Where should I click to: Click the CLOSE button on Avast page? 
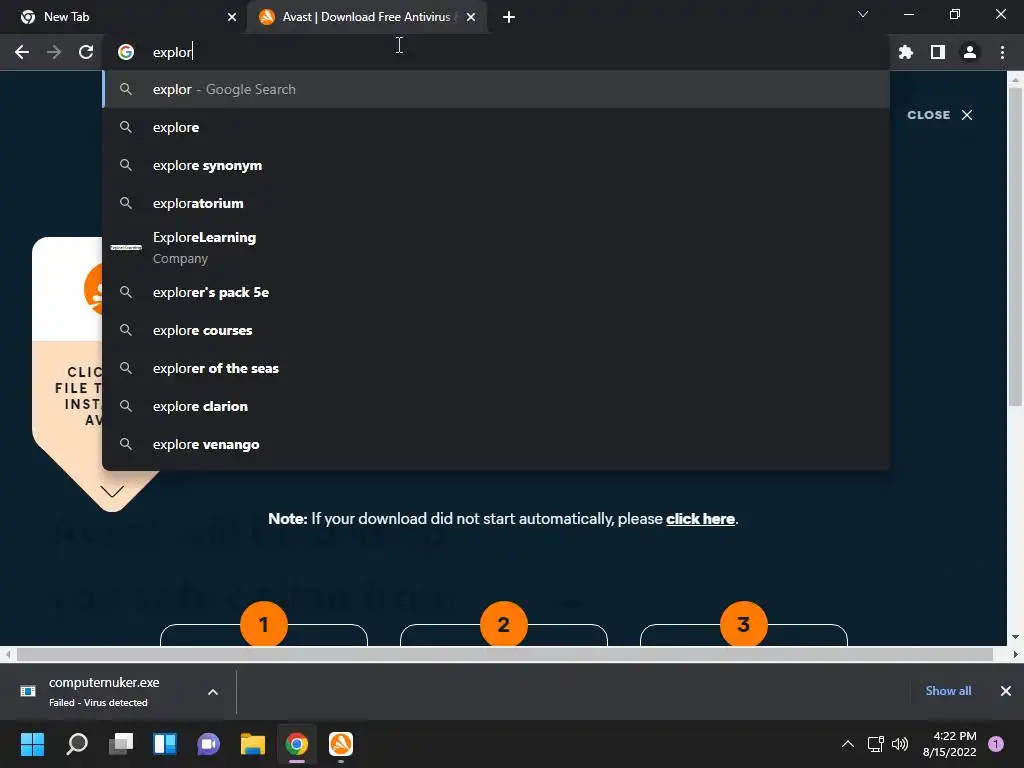click(940, 115)
